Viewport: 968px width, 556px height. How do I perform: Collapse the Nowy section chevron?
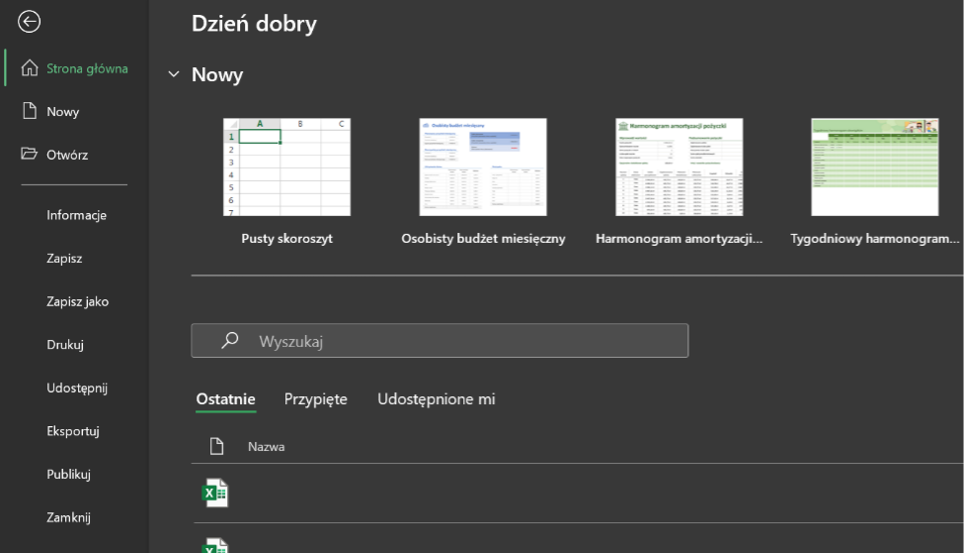[x=174, y=75]
